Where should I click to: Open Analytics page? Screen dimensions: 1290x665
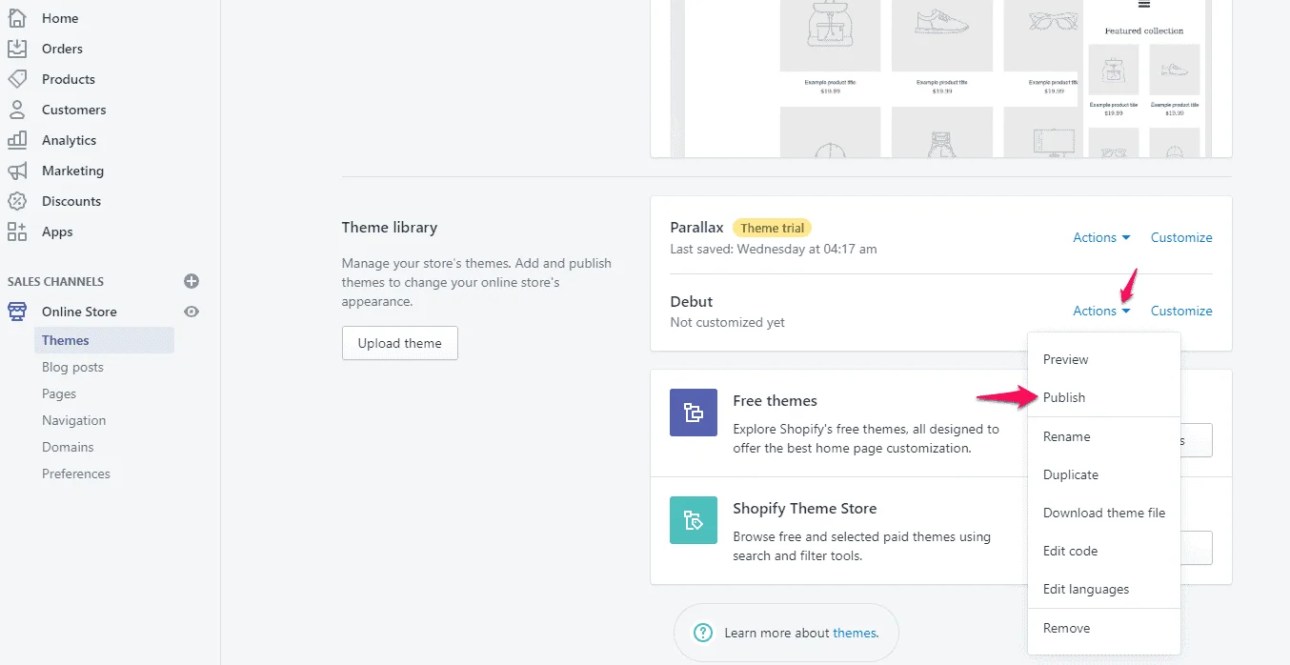[x=69, y=140]
